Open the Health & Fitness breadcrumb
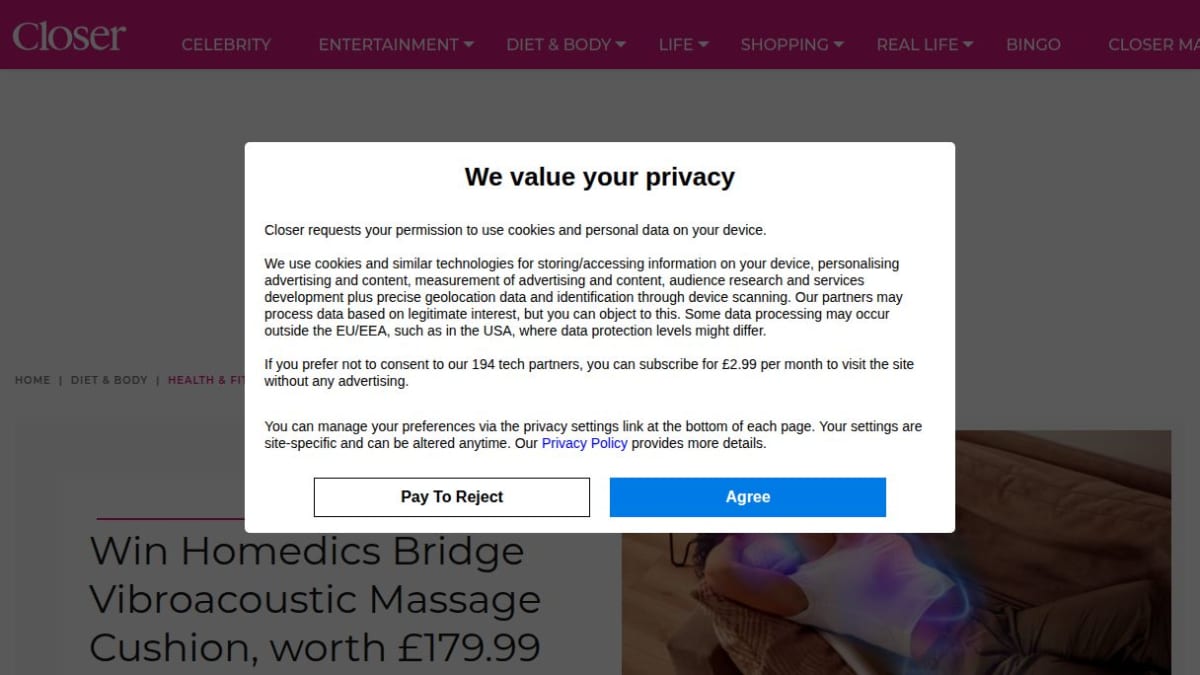This screenshot has width=1200, height=675. 206,380
